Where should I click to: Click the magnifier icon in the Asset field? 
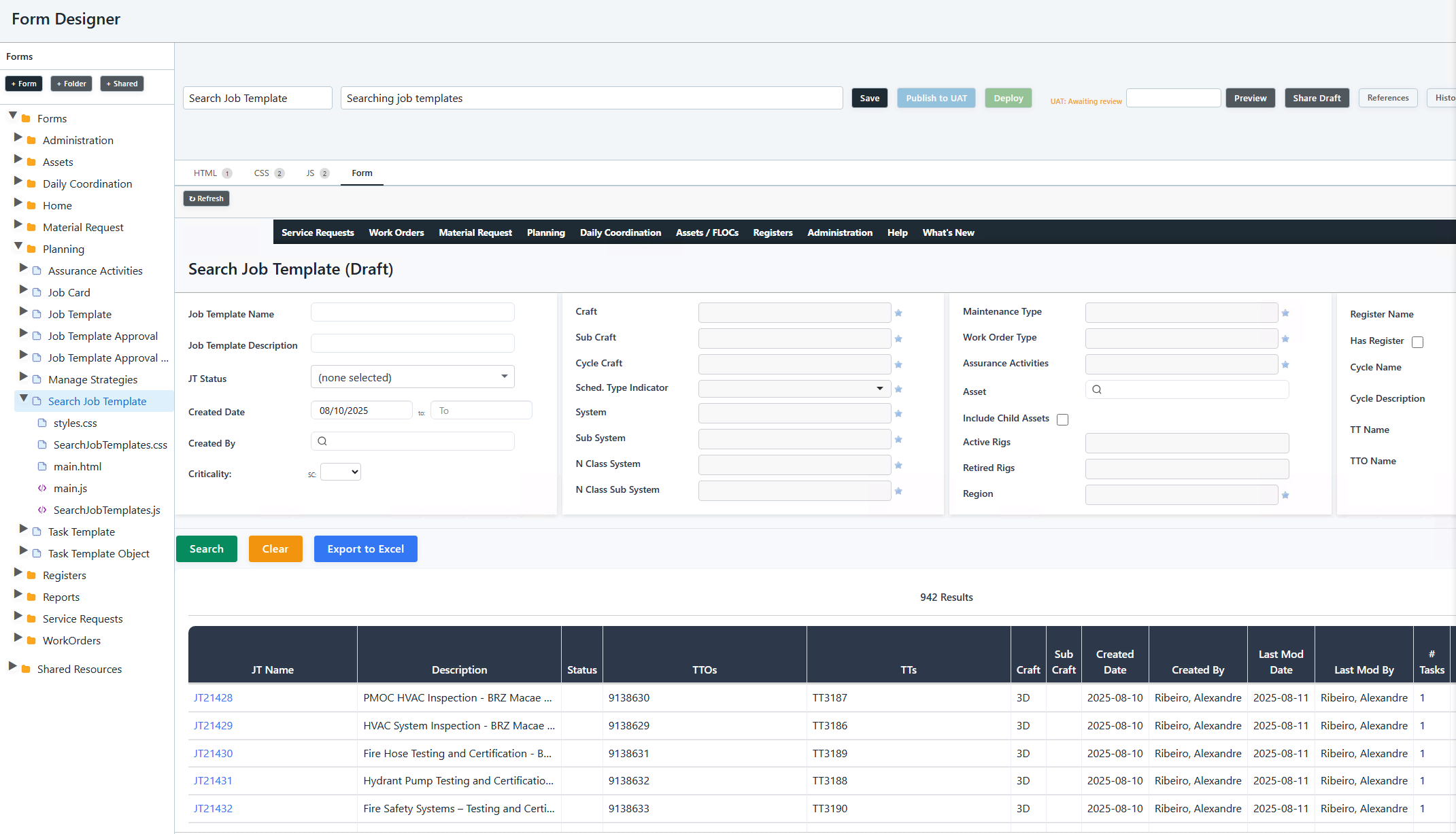tap(1097, 389)
